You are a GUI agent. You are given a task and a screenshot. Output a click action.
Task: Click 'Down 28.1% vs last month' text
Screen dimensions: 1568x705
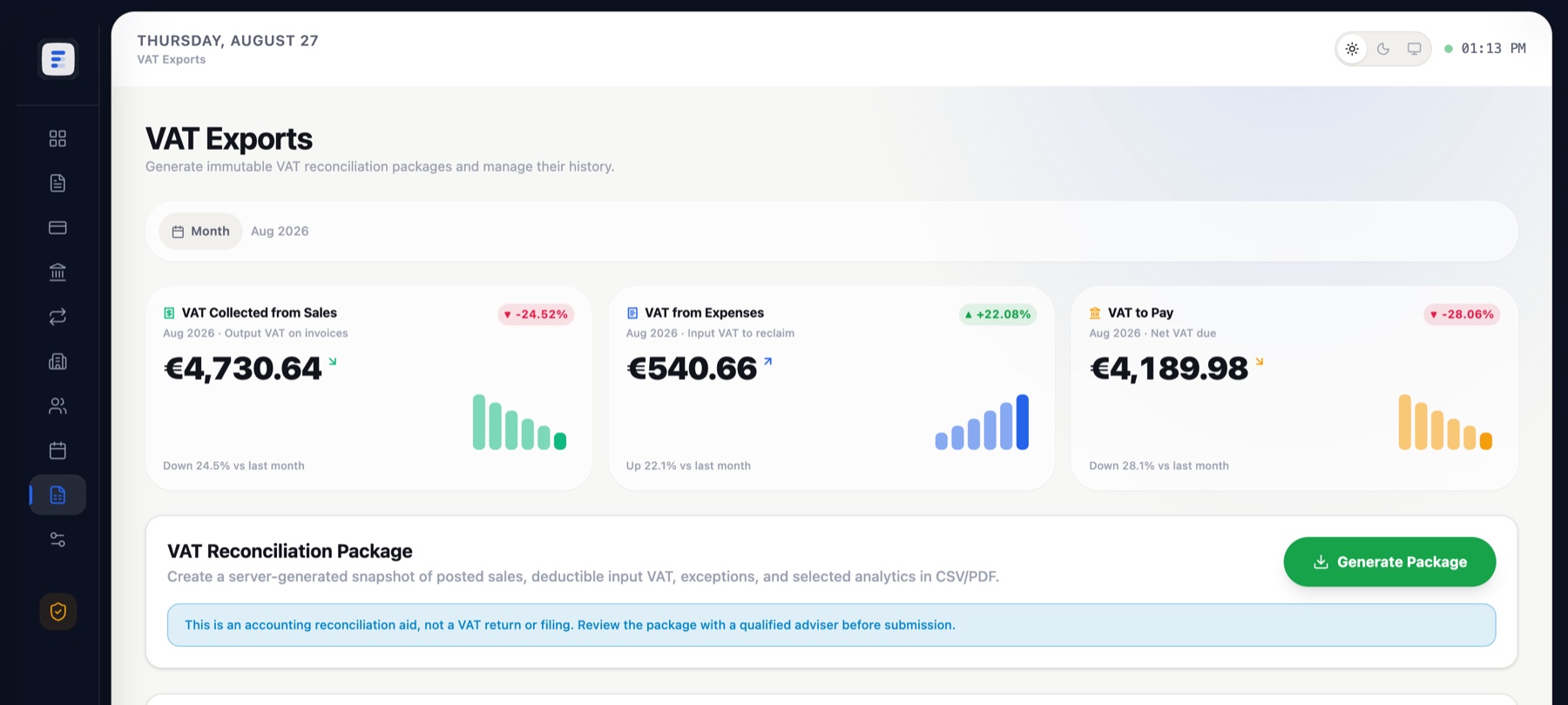[x=1159, y=466]
